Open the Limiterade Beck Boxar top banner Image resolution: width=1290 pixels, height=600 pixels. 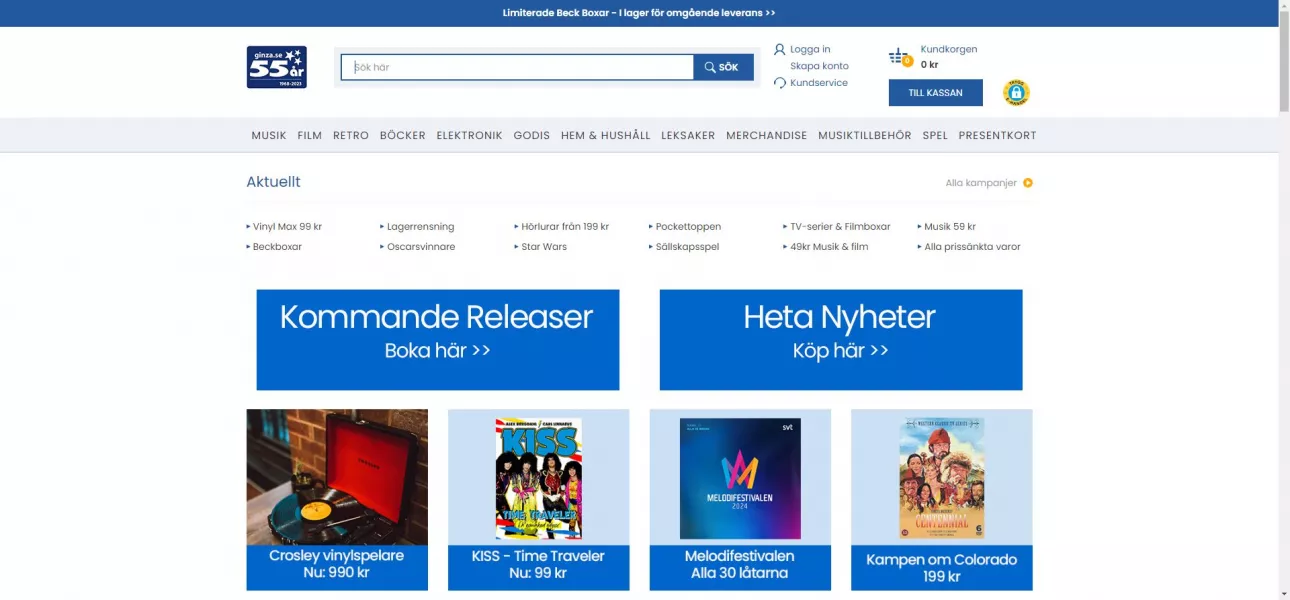pos(639,13)
